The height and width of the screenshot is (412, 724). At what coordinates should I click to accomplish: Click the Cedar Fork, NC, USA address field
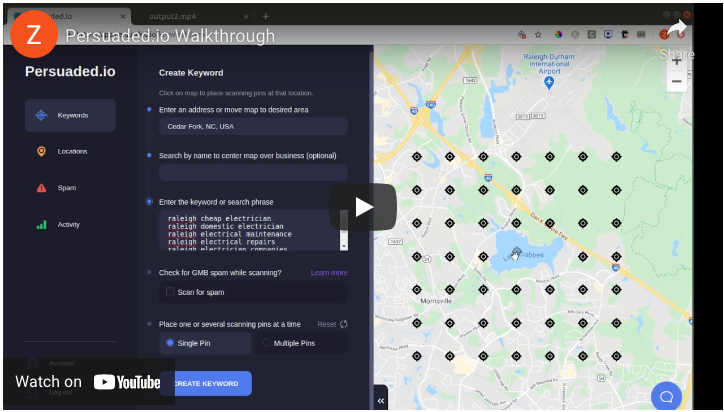tap(253, 126)
